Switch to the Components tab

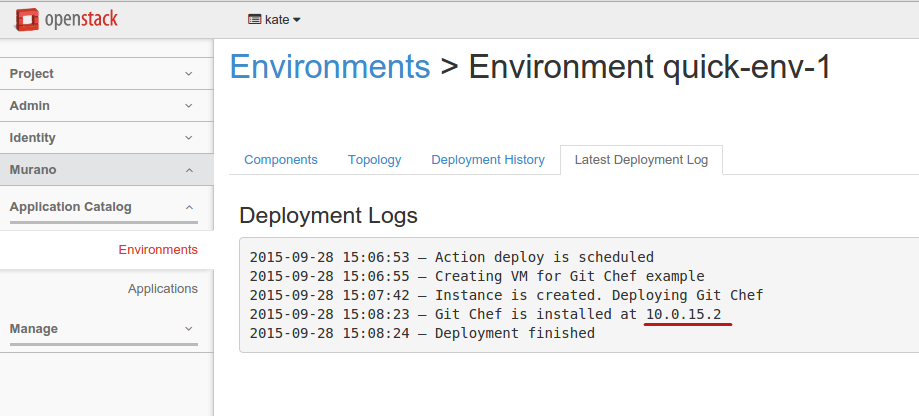pos(281,160)
